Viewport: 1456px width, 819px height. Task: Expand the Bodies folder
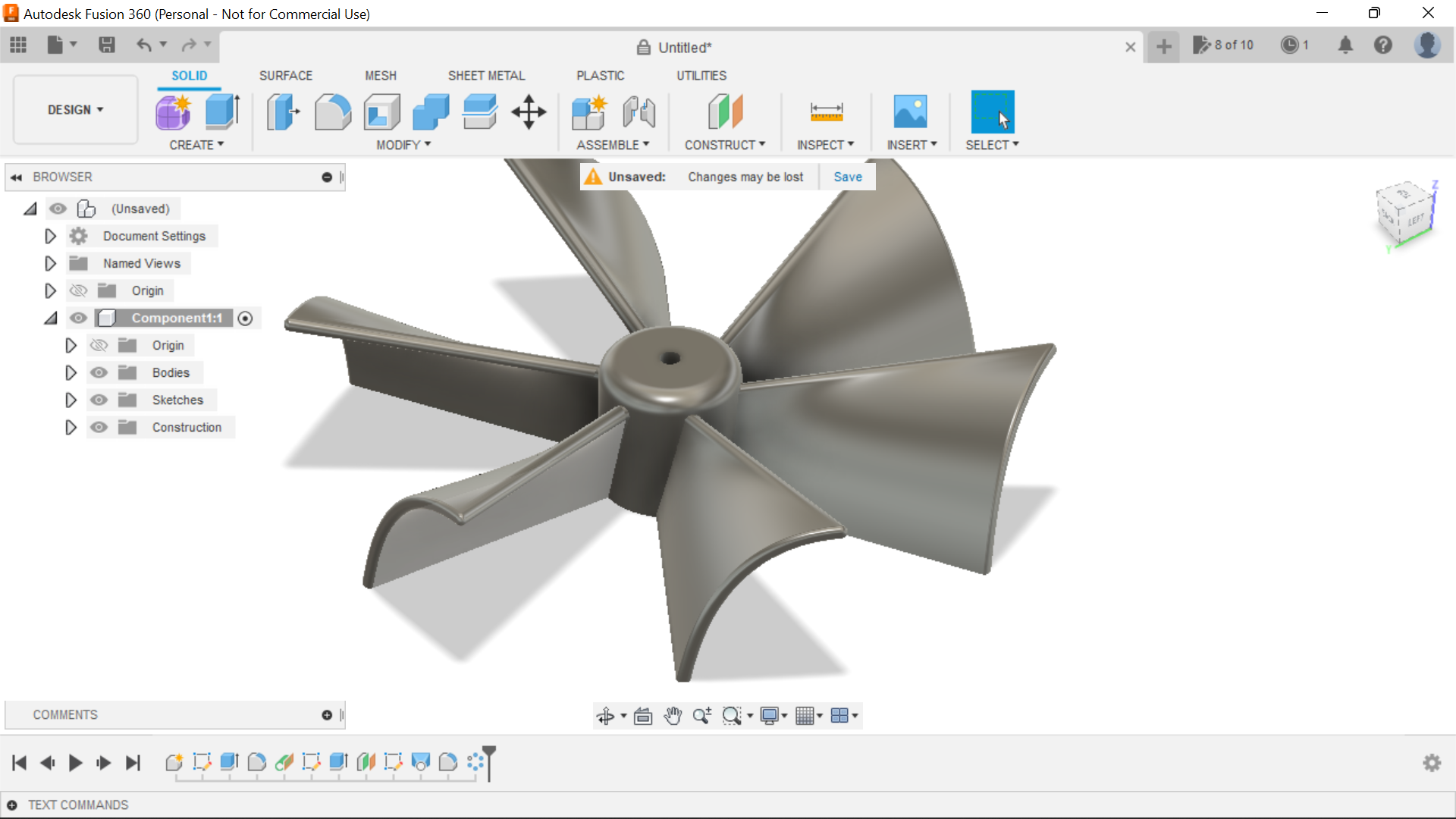tap(71, 372)
